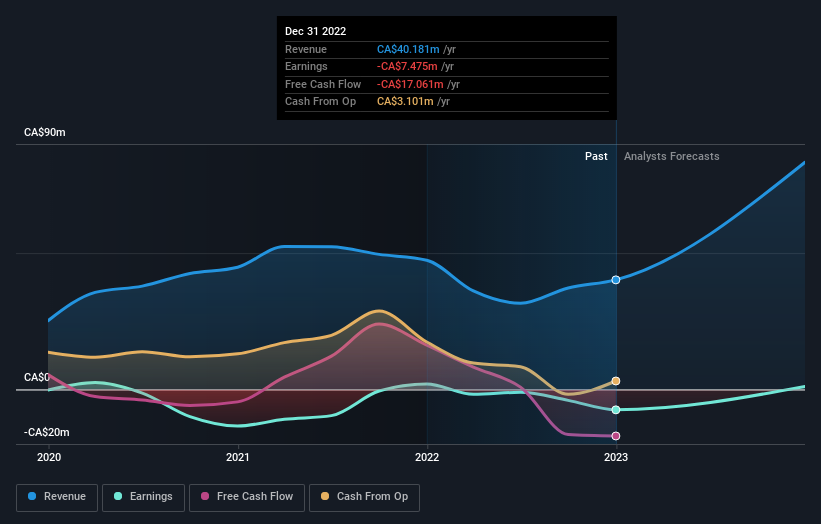
Task: Click the orange Cash From Op marker at 2023
Action: [616, 381]
